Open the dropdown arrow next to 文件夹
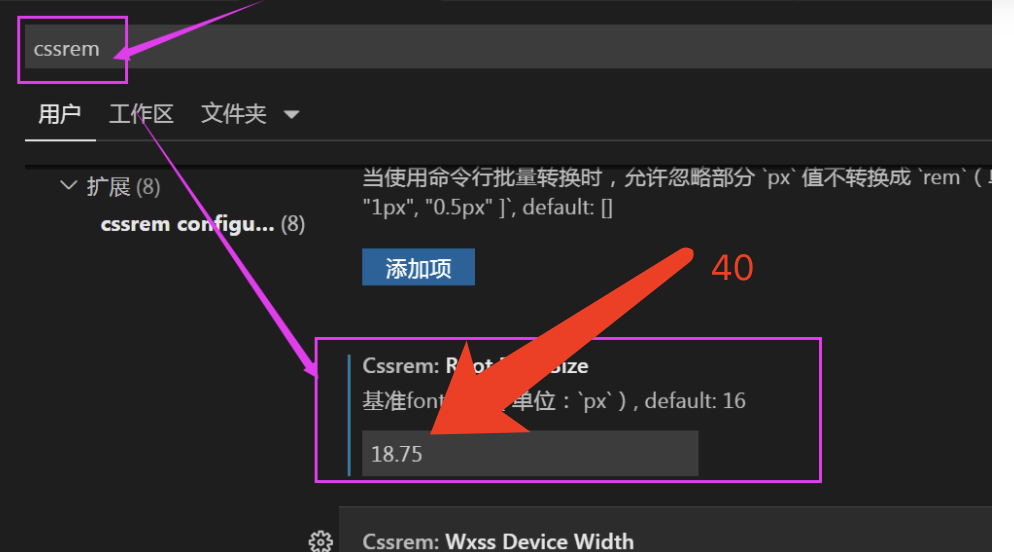 point(292,114)
